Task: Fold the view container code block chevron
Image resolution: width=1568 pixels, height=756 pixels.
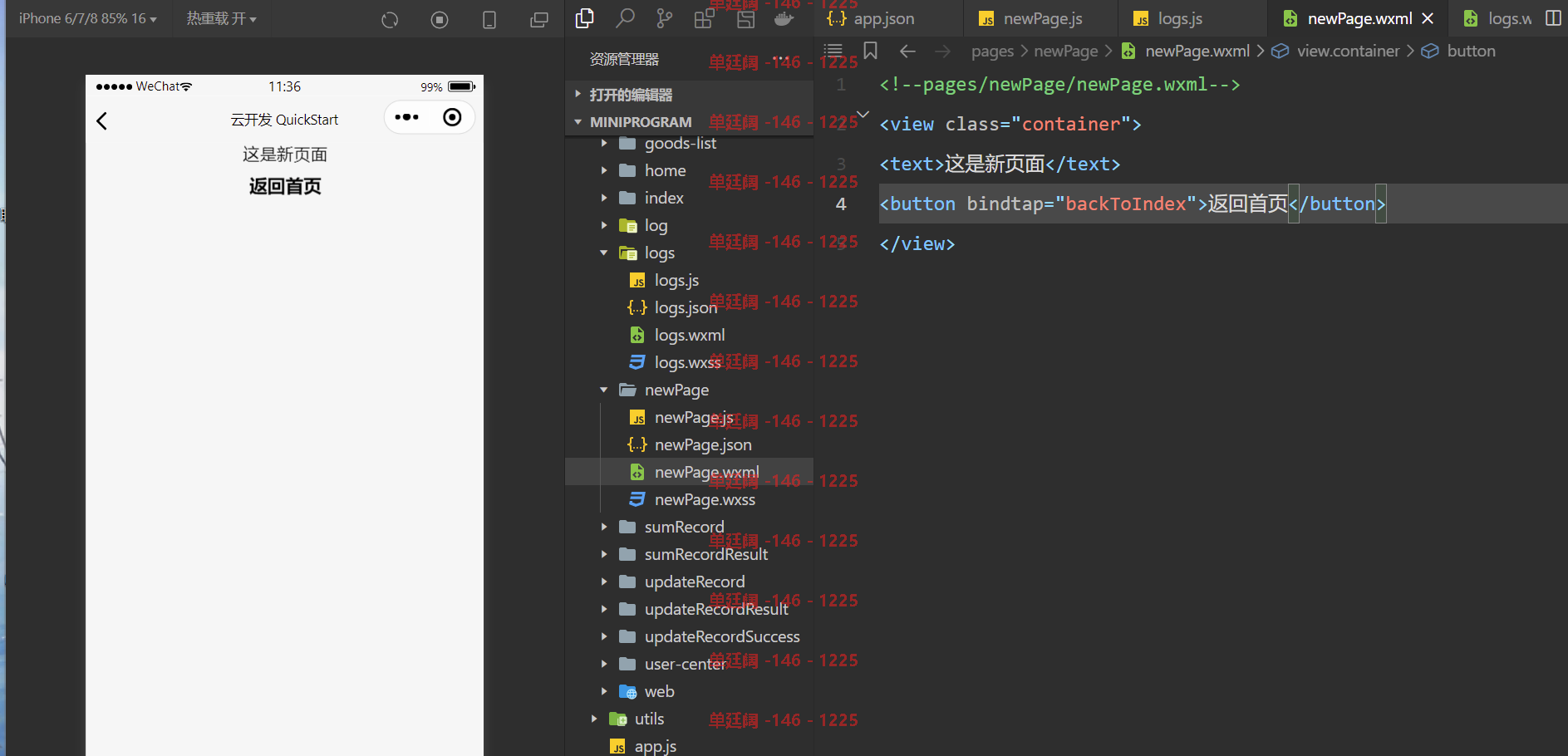Action: click(x=863, y=115)
